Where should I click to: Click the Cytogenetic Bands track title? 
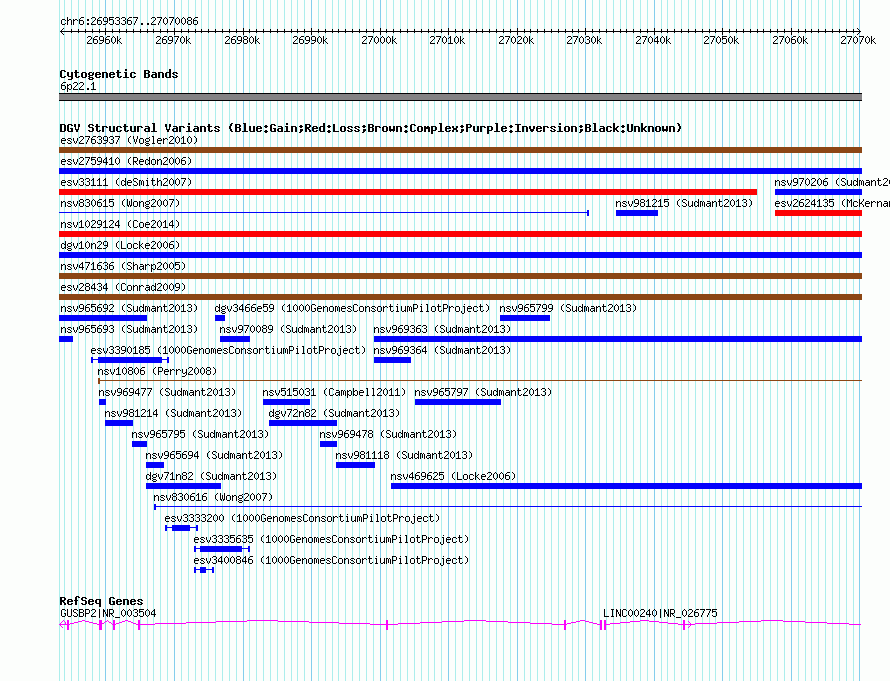tap(119, 74)
